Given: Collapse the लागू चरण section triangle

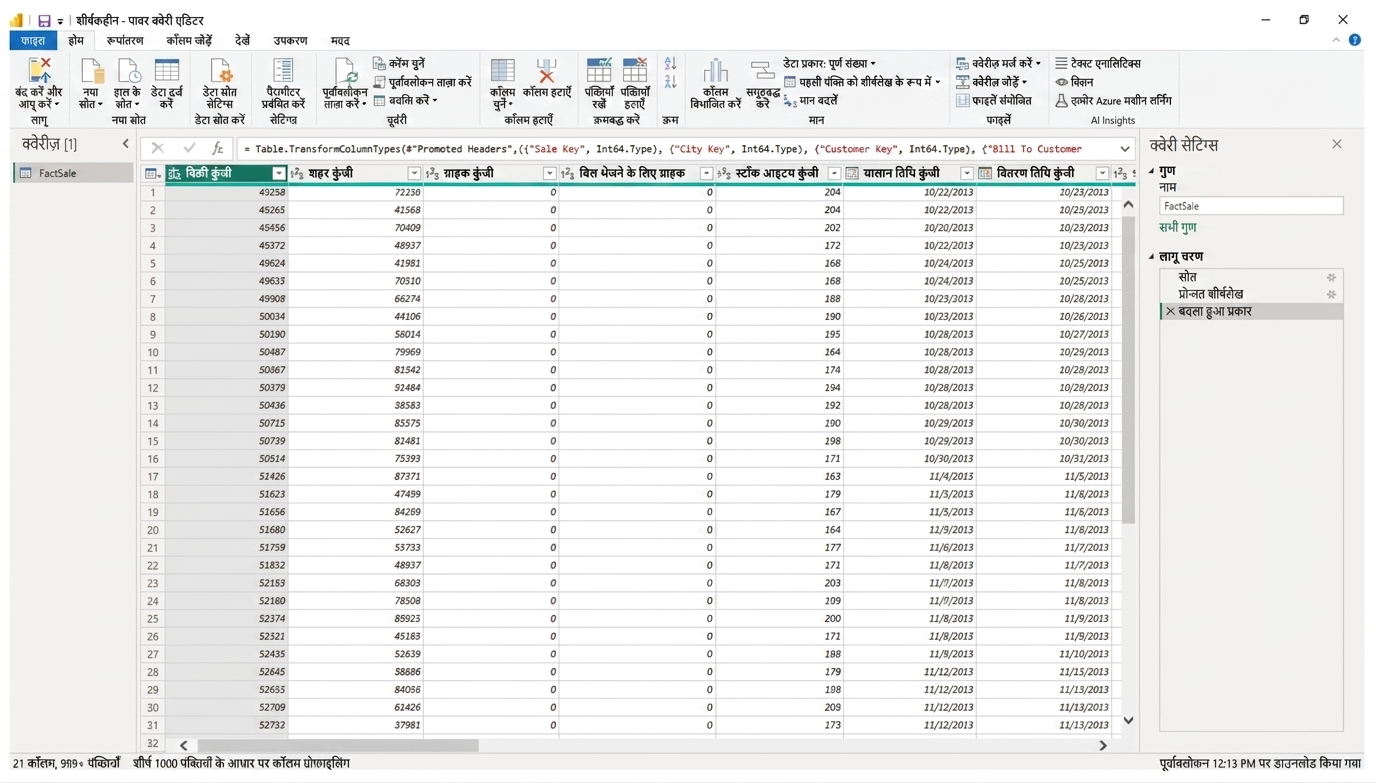Looking at the screenshot, I should tap(1151, 256).
